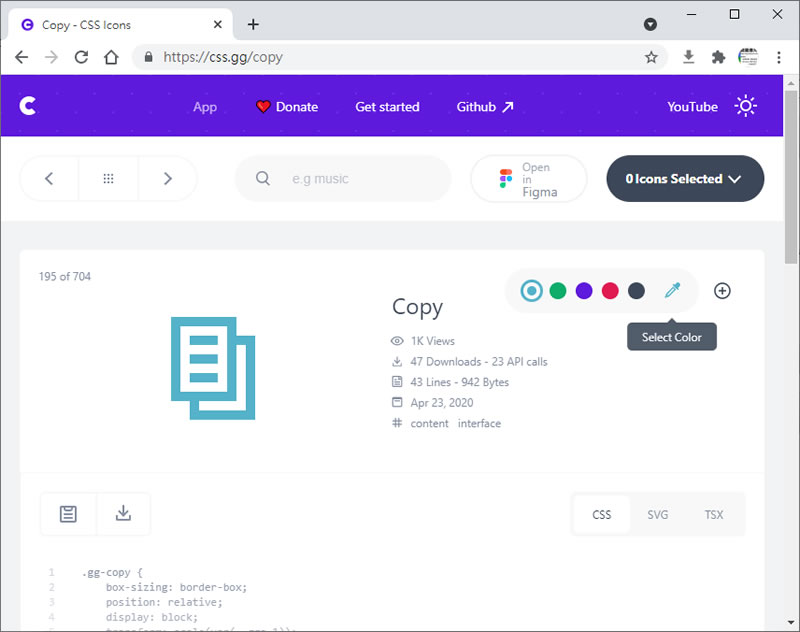Image resolution: width=800 pixels, height=632 pixels.
Task: Select the red color swatch
Action: pyautogui.click(x=610, y=291)
